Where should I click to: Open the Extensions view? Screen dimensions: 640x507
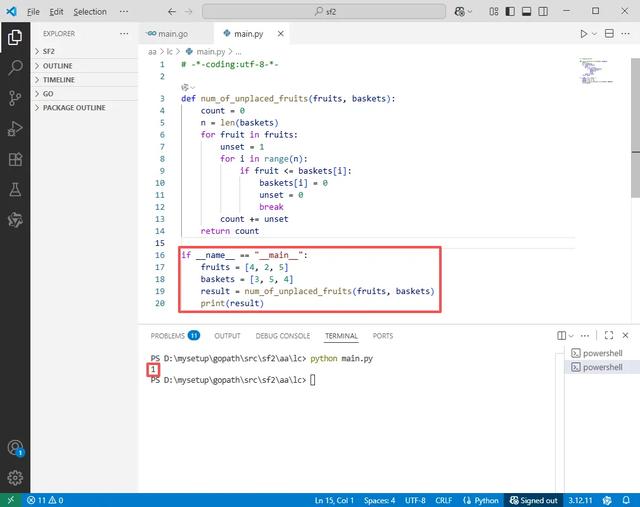[x=15, y=159]
